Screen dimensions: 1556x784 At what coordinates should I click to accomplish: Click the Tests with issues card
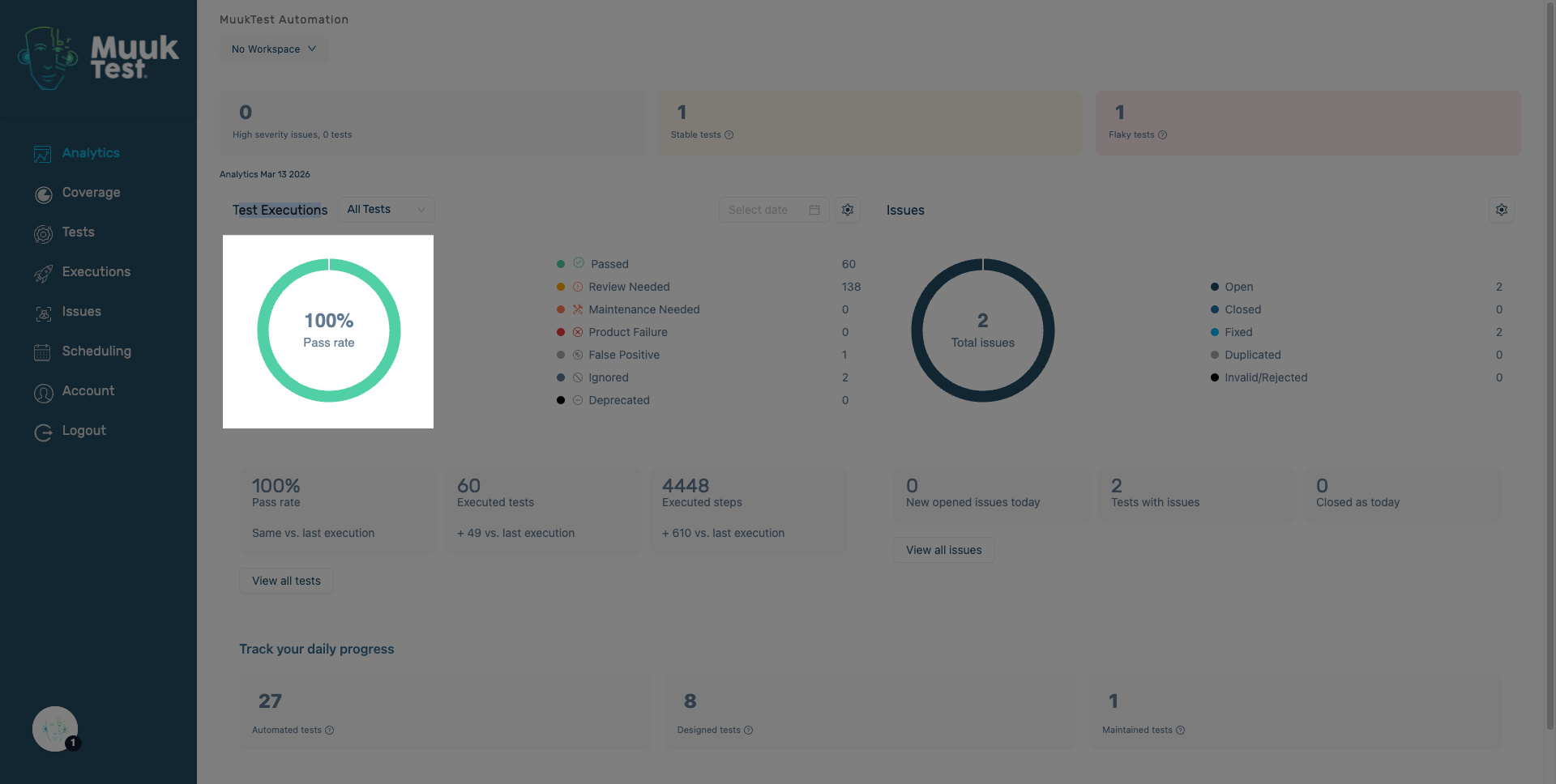point(1197,495)
